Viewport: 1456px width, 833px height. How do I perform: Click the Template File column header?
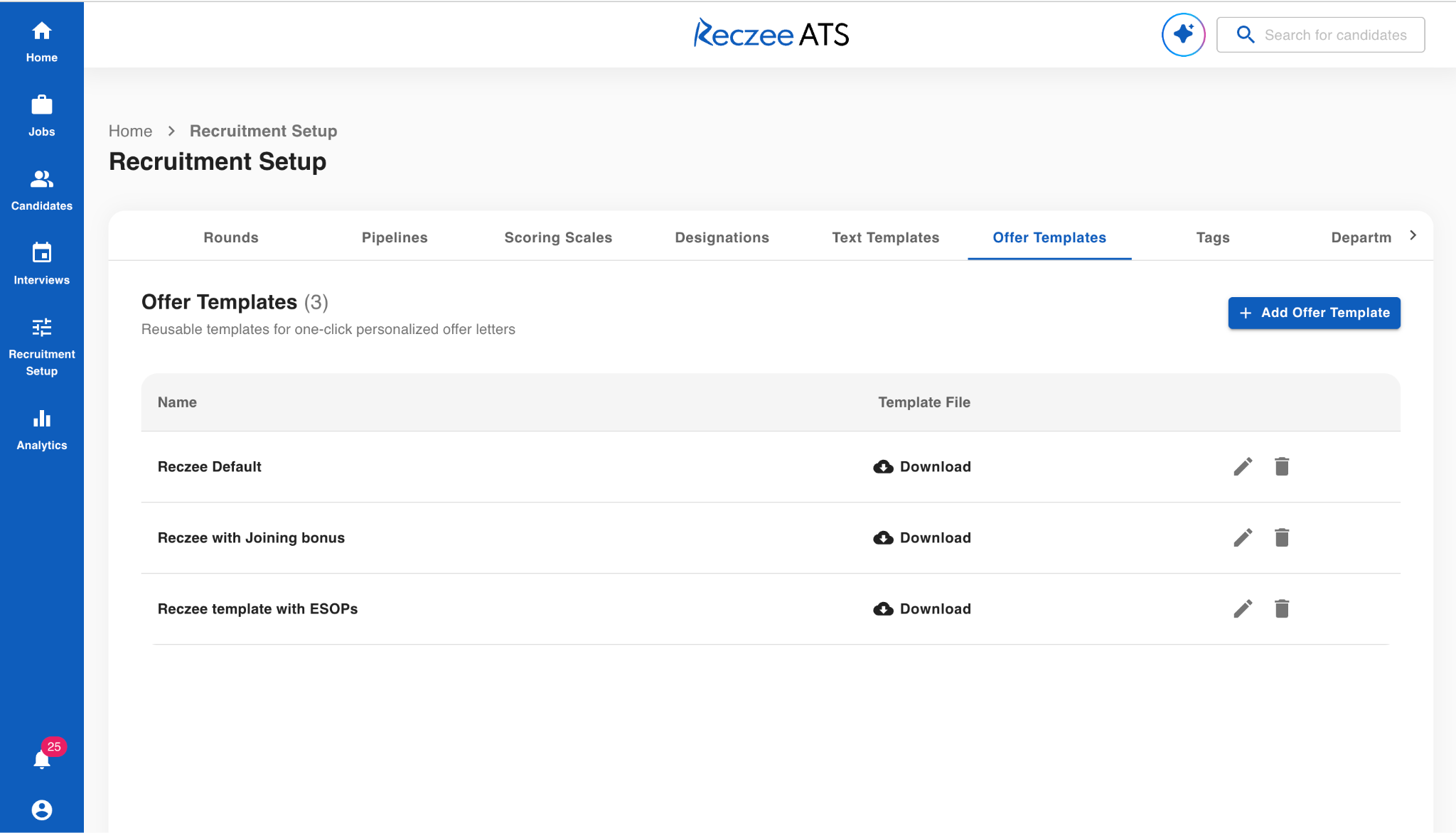pos(924,402)
